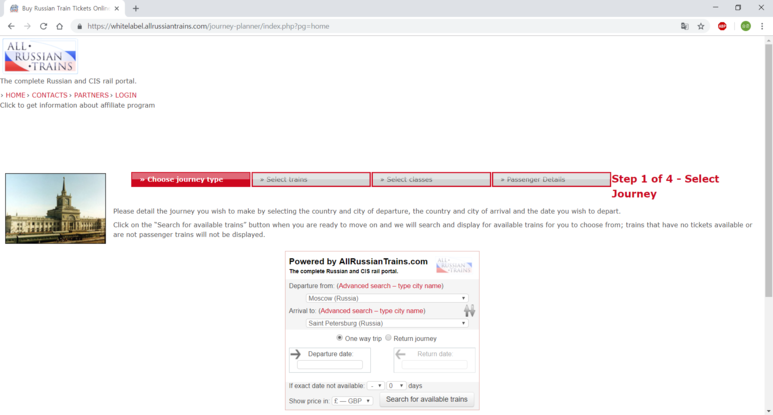Click the browser forward arrow

27,26
